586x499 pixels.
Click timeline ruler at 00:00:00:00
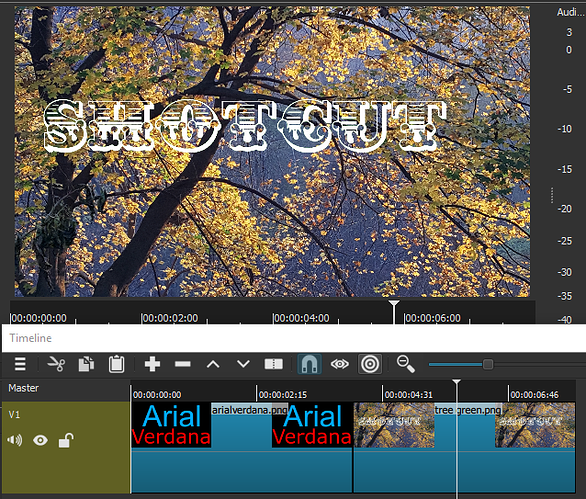pyautogui.click(x=157, y=395)
